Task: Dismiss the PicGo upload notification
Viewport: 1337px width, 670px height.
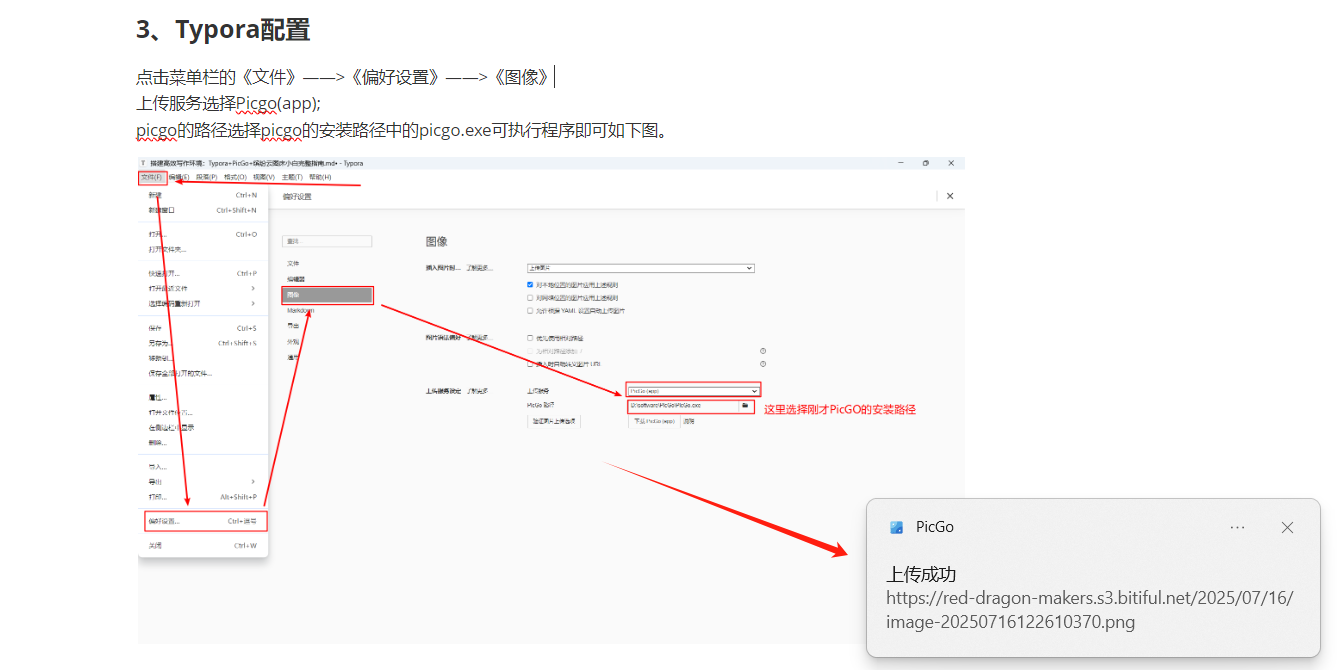Action: (x=1287, y=527)
